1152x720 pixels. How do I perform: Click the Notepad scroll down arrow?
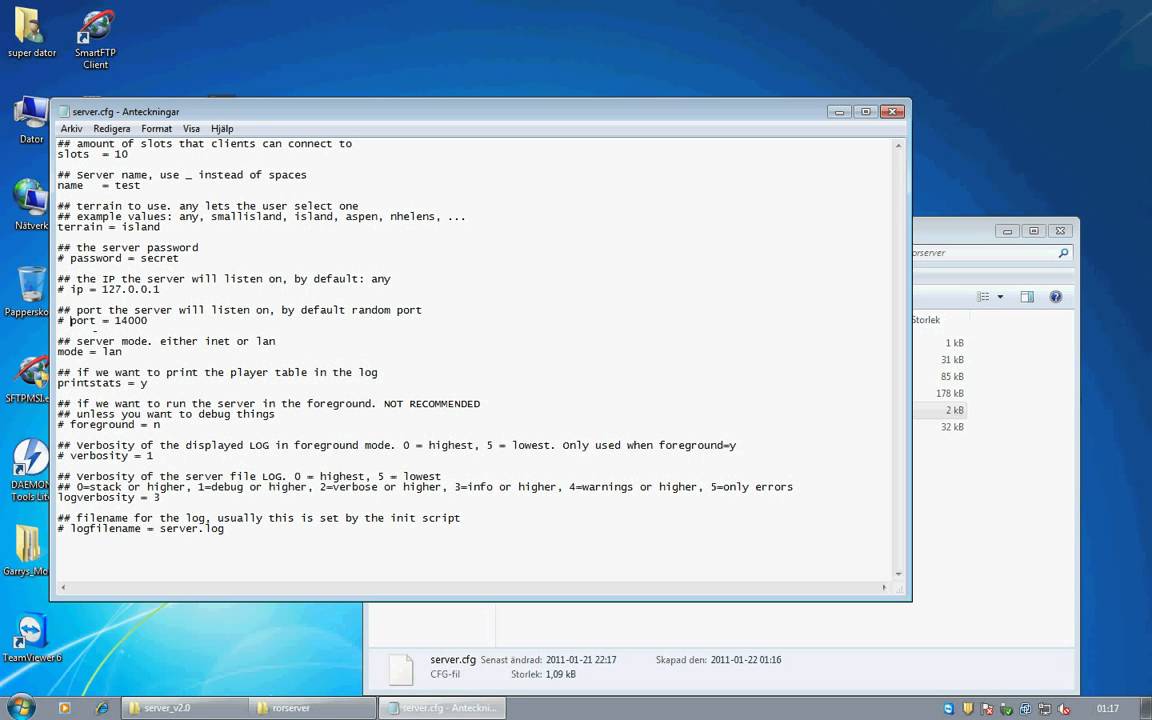[x=898, y=575]
